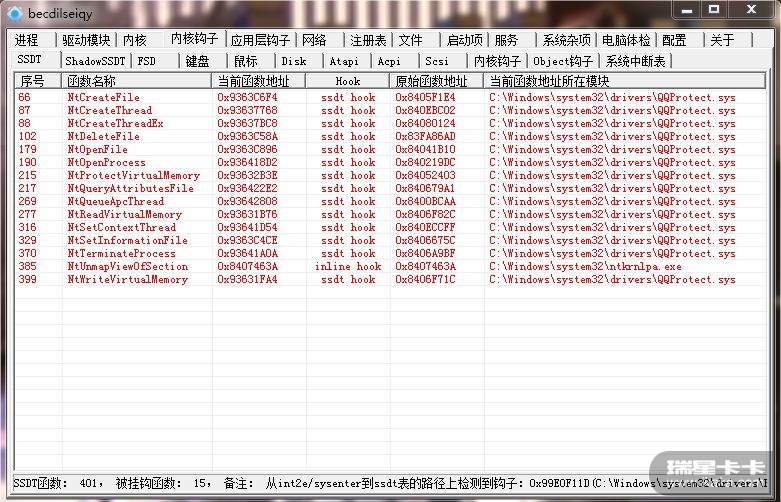781x502 pixels.
Task: Open the 应用层钩子 tab
Action: point(260,40)
